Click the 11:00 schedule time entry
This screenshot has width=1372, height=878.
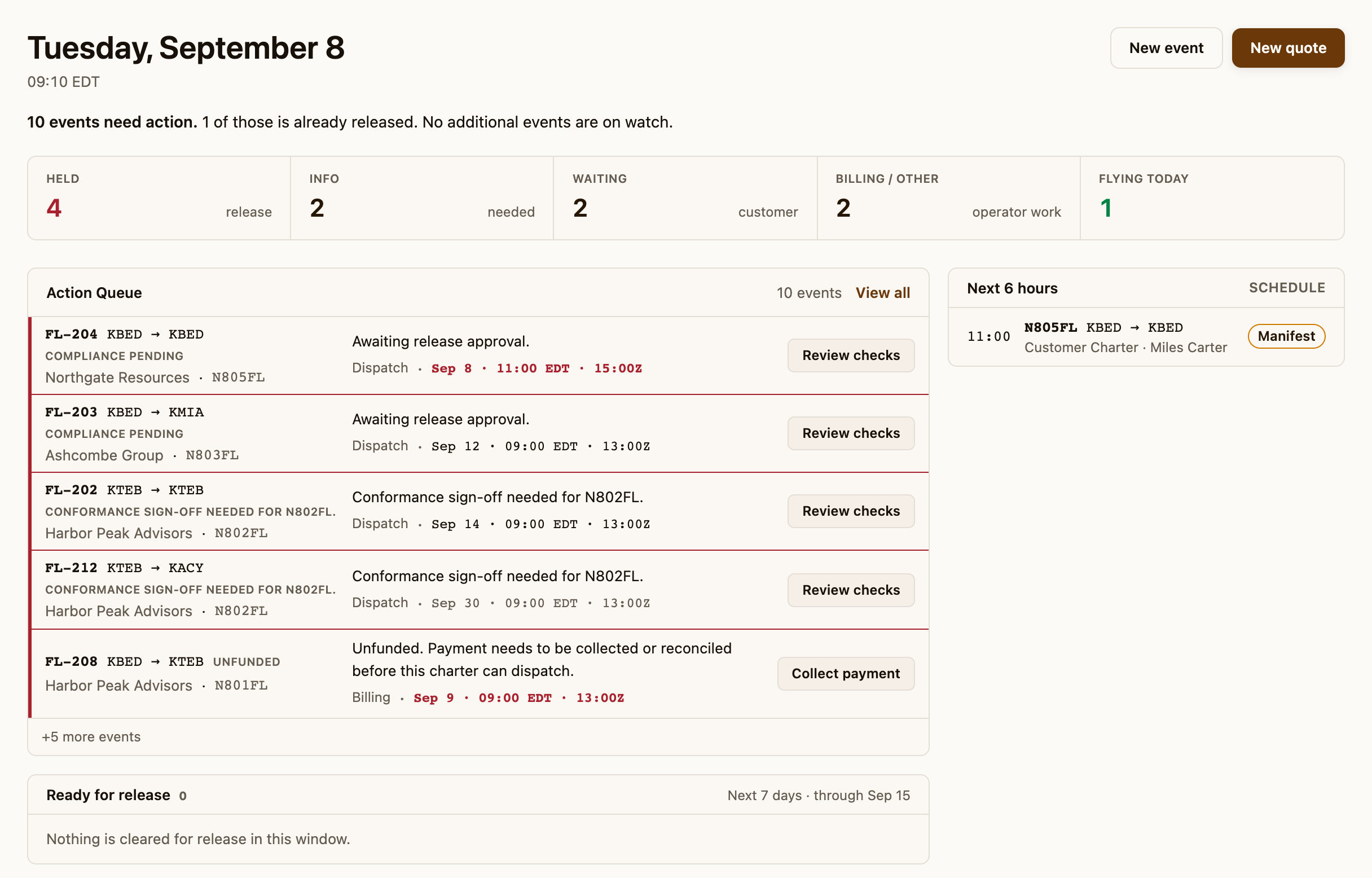tap(988, 336)
